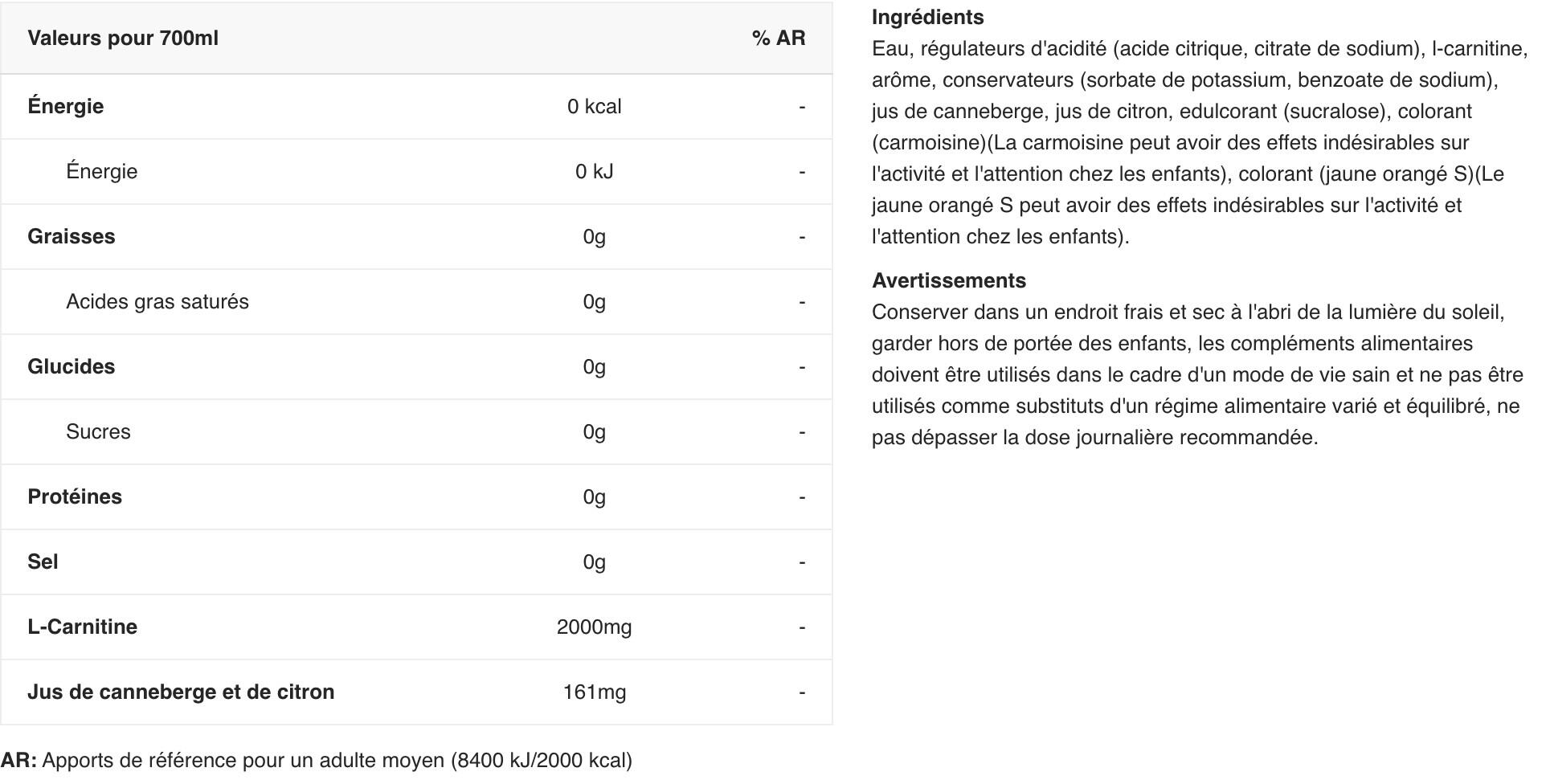Select the '0 kcal' energy value
The image size is (1546, 784).
[x=594, y=107]
